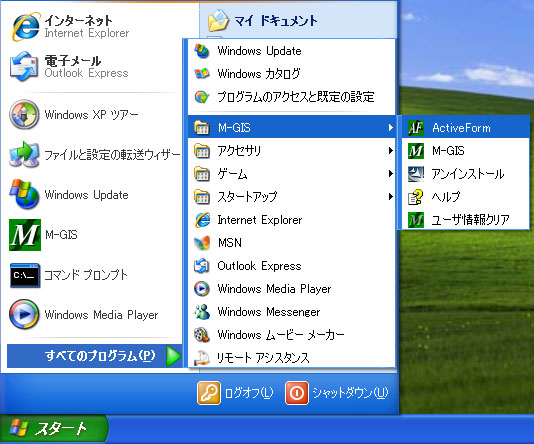Click the コマンド プロンプト label
Viewport: 534px width, 444px height.
tap(86, 275)
